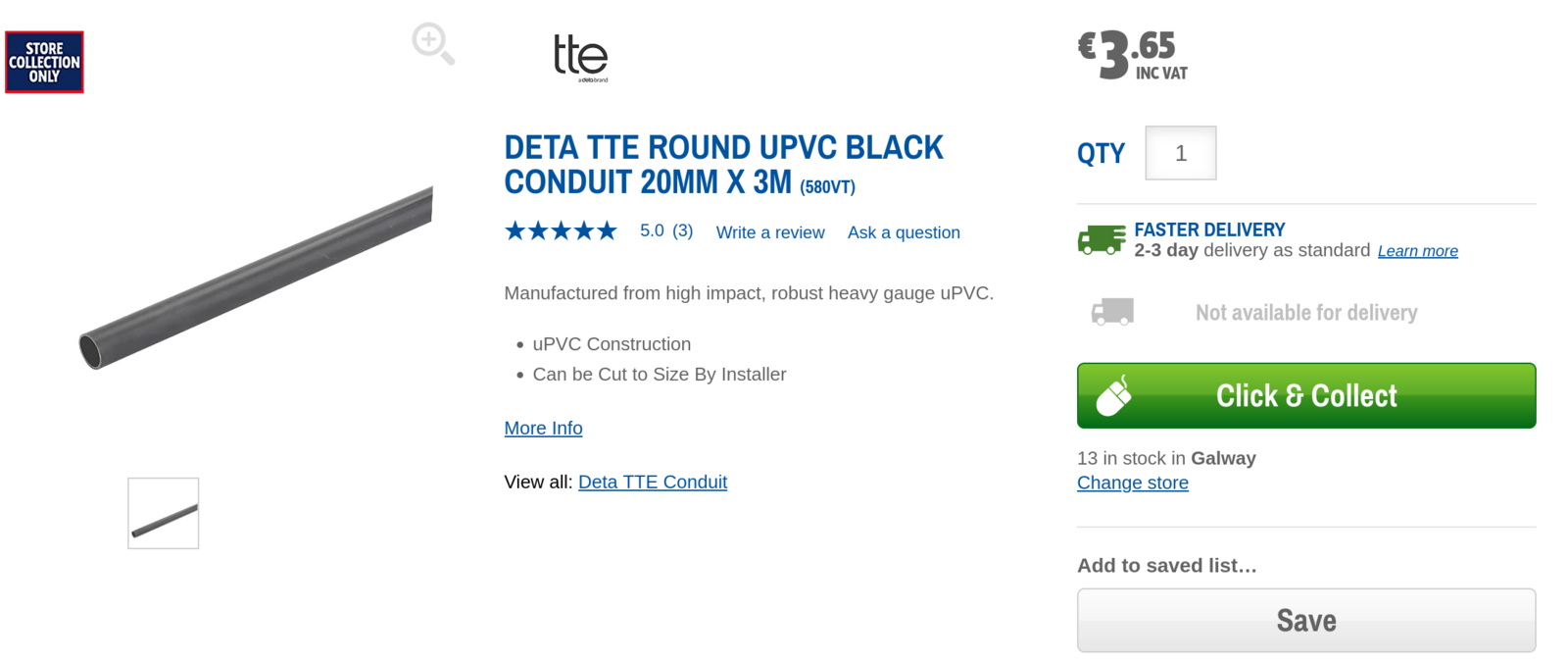
Task: Click the product title heading
Action: [x=723, y=165]
